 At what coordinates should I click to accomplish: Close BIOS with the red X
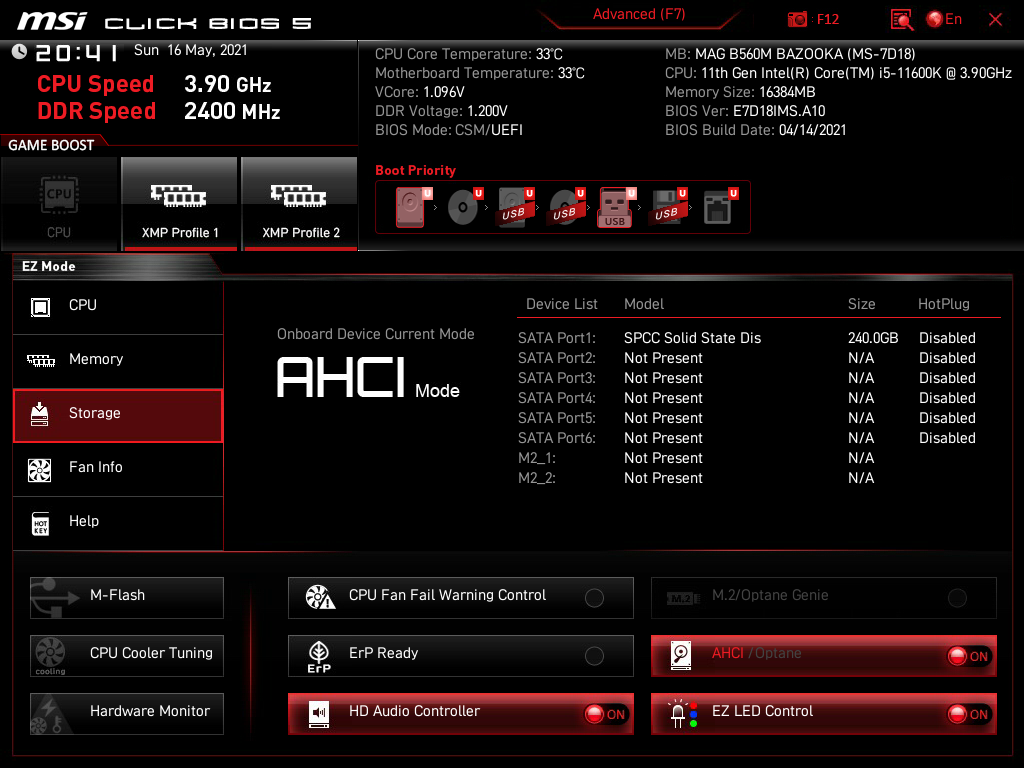995,20
